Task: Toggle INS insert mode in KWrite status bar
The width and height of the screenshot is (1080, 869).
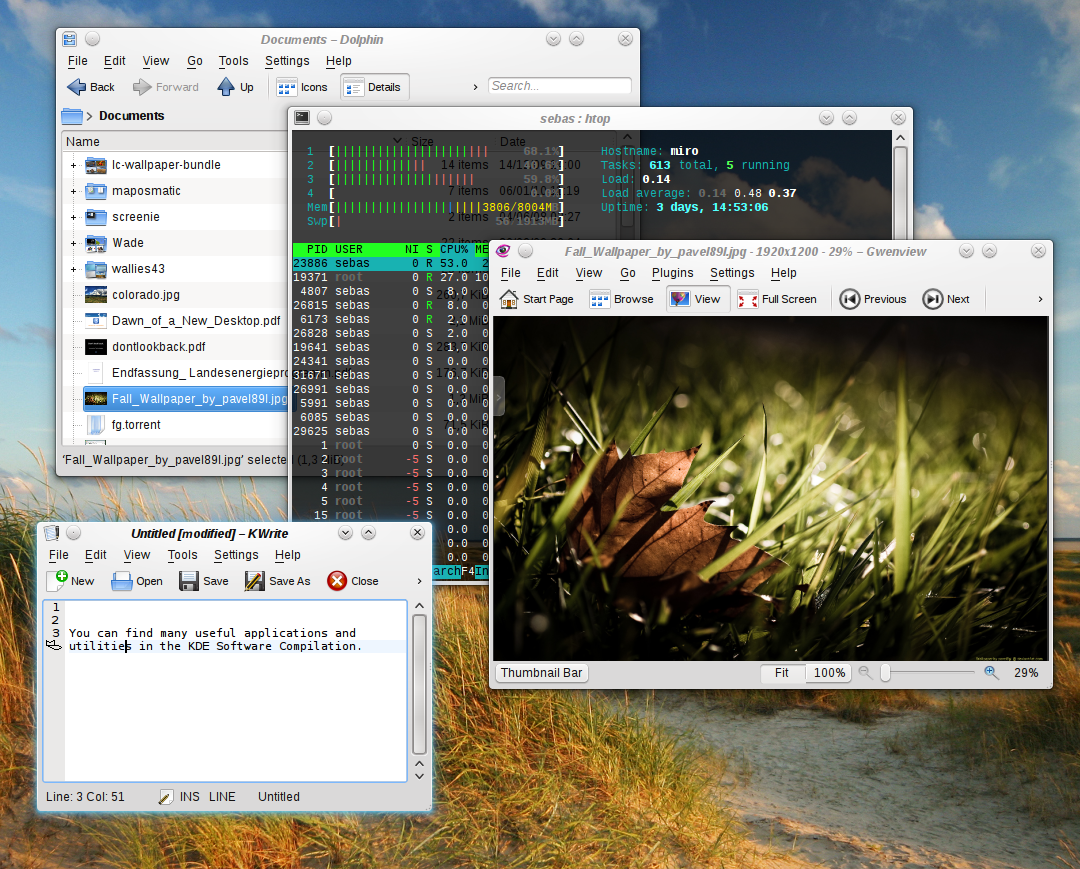Action: click(x=189, y=797)
